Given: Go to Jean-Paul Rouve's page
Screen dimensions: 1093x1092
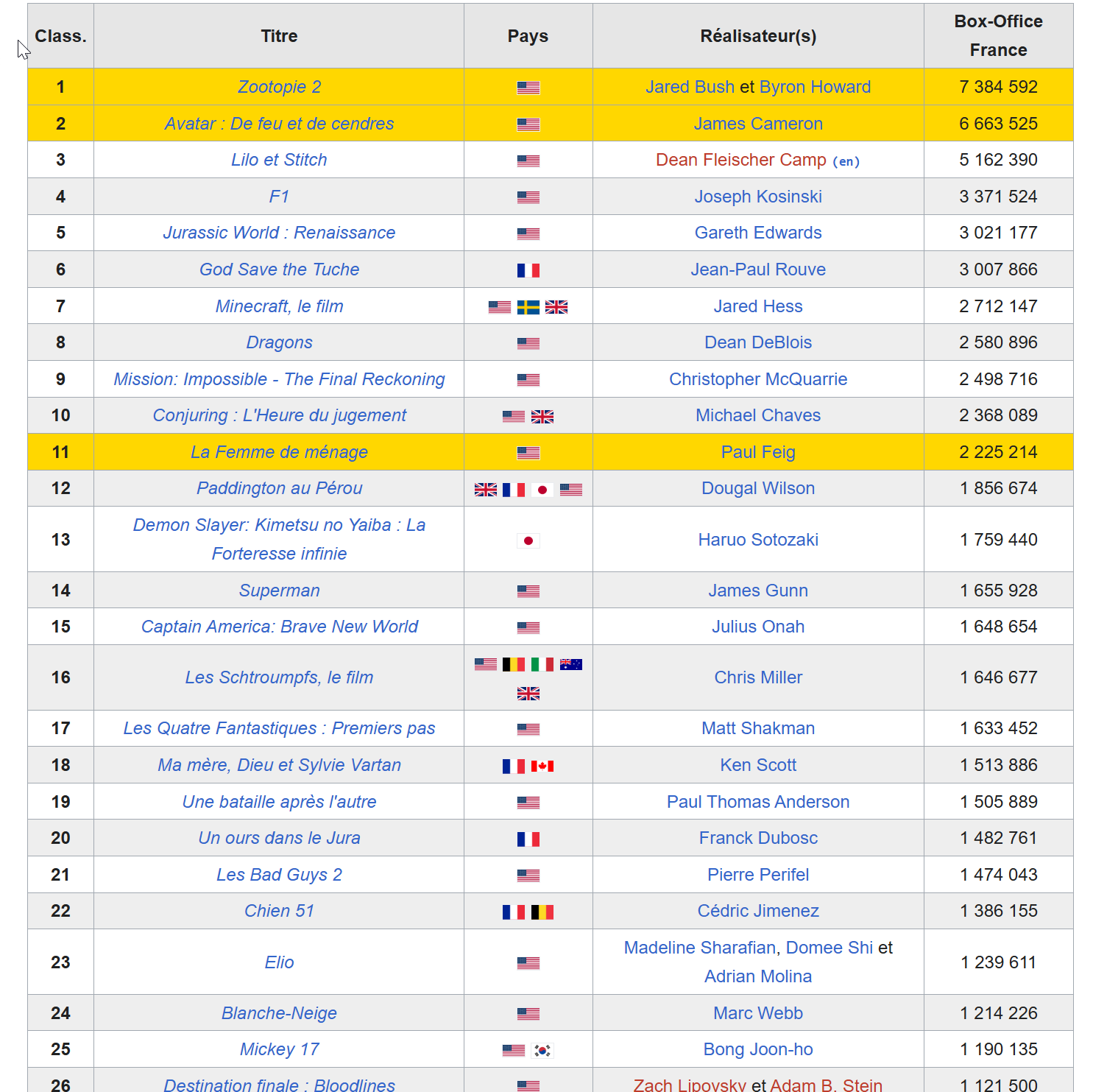Looking at the screenshot, I should [x=758, y=270].
